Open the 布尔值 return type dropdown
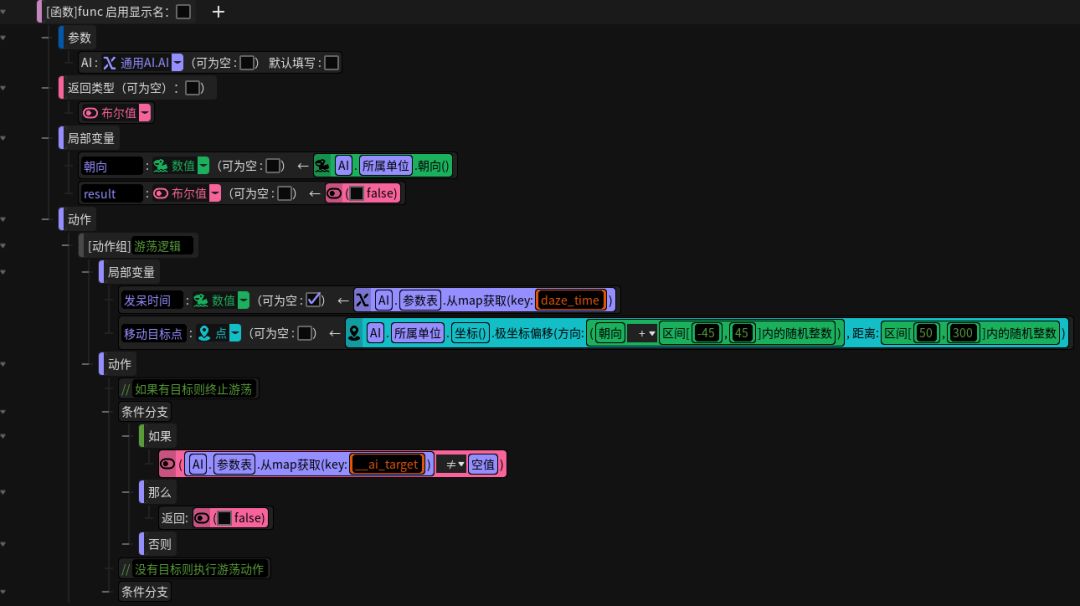The image size is (1080, 606). [145, 113]
